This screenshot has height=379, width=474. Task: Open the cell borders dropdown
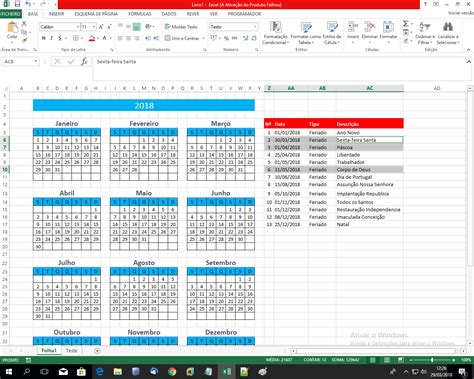pyautogui.click(x=82, y=38)
